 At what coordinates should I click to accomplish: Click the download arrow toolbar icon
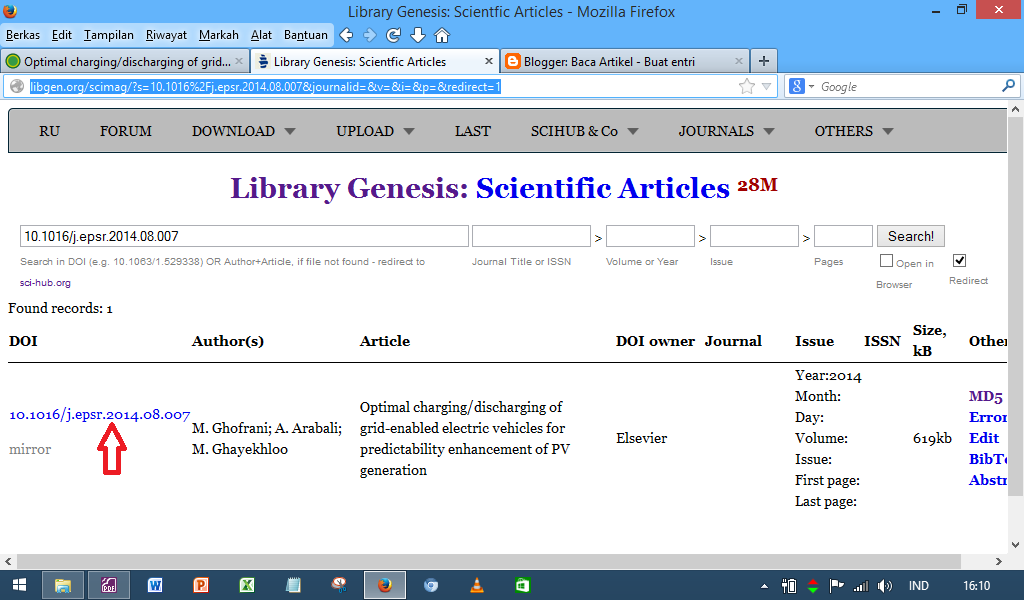click(x=418, y=34)
